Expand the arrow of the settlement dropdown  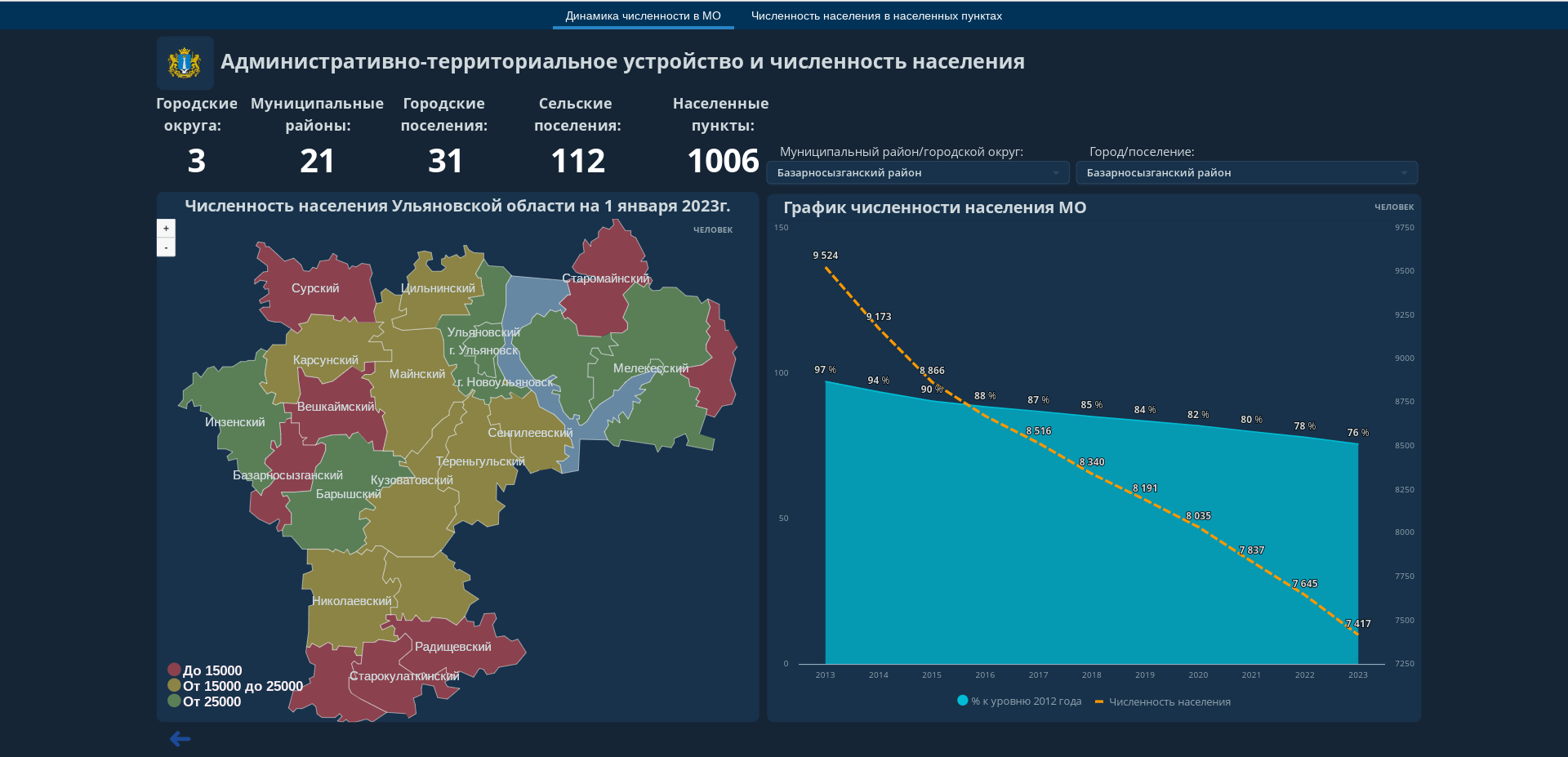pos(1404,172)
